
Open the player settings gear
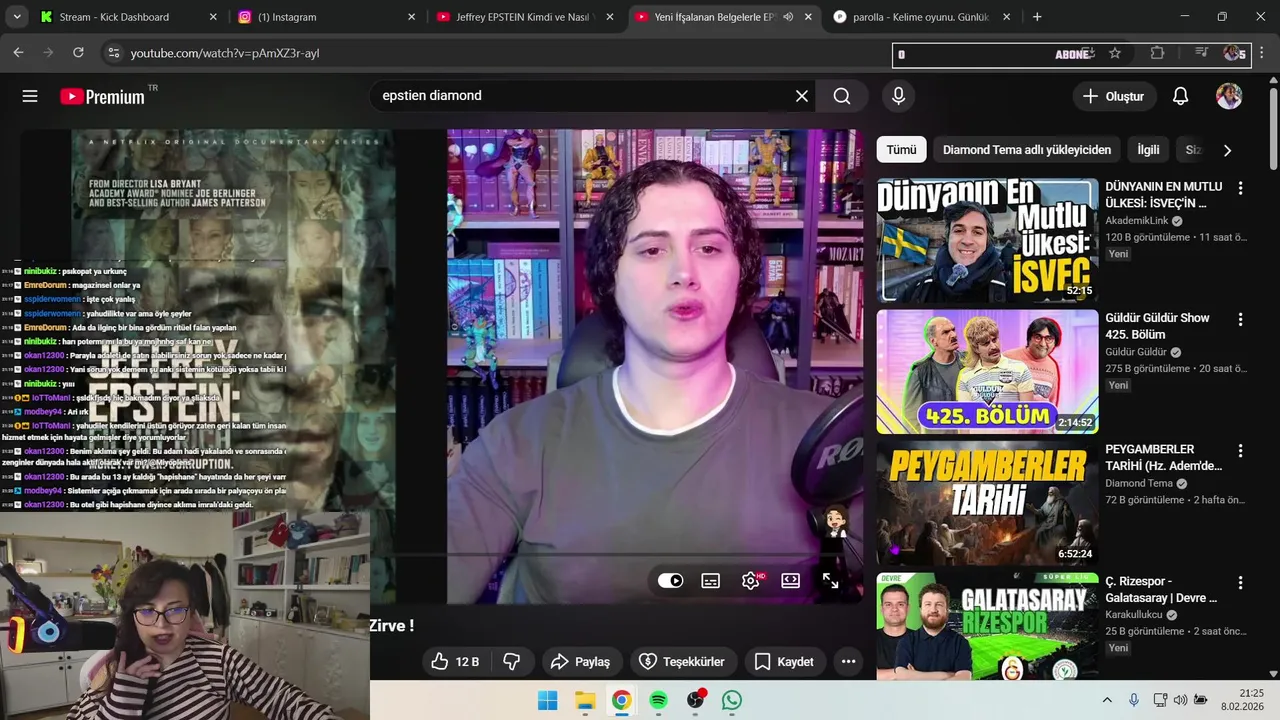pyautogui.click(x=751, y=580)
